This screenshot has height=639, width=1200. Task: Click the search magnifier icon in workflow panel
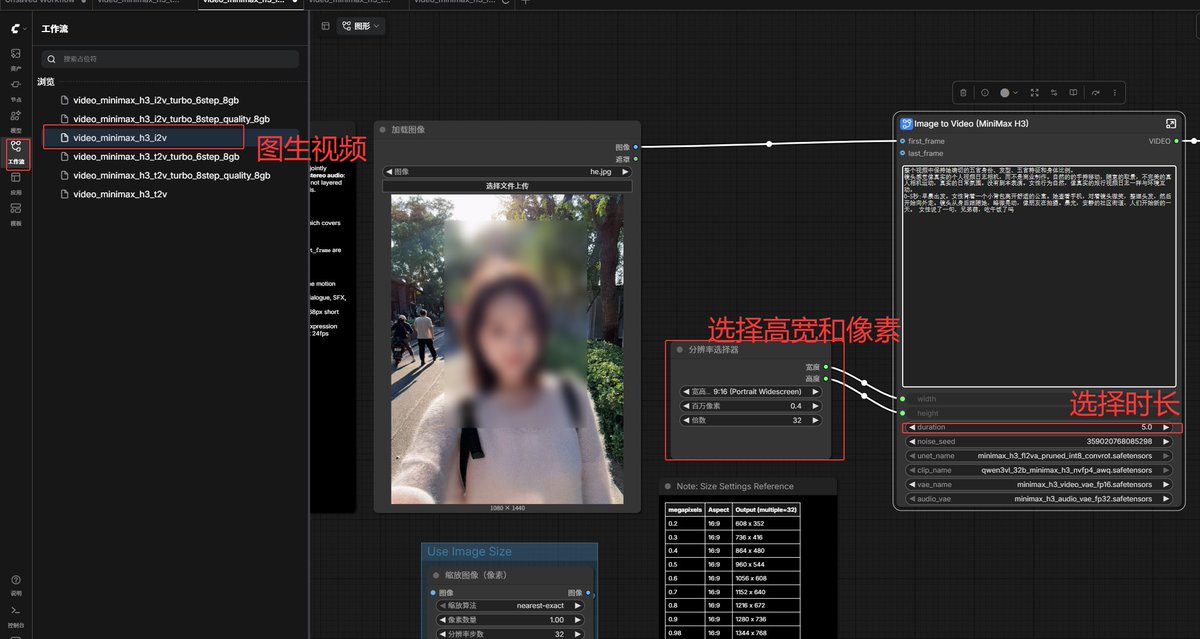coord(52,59)
